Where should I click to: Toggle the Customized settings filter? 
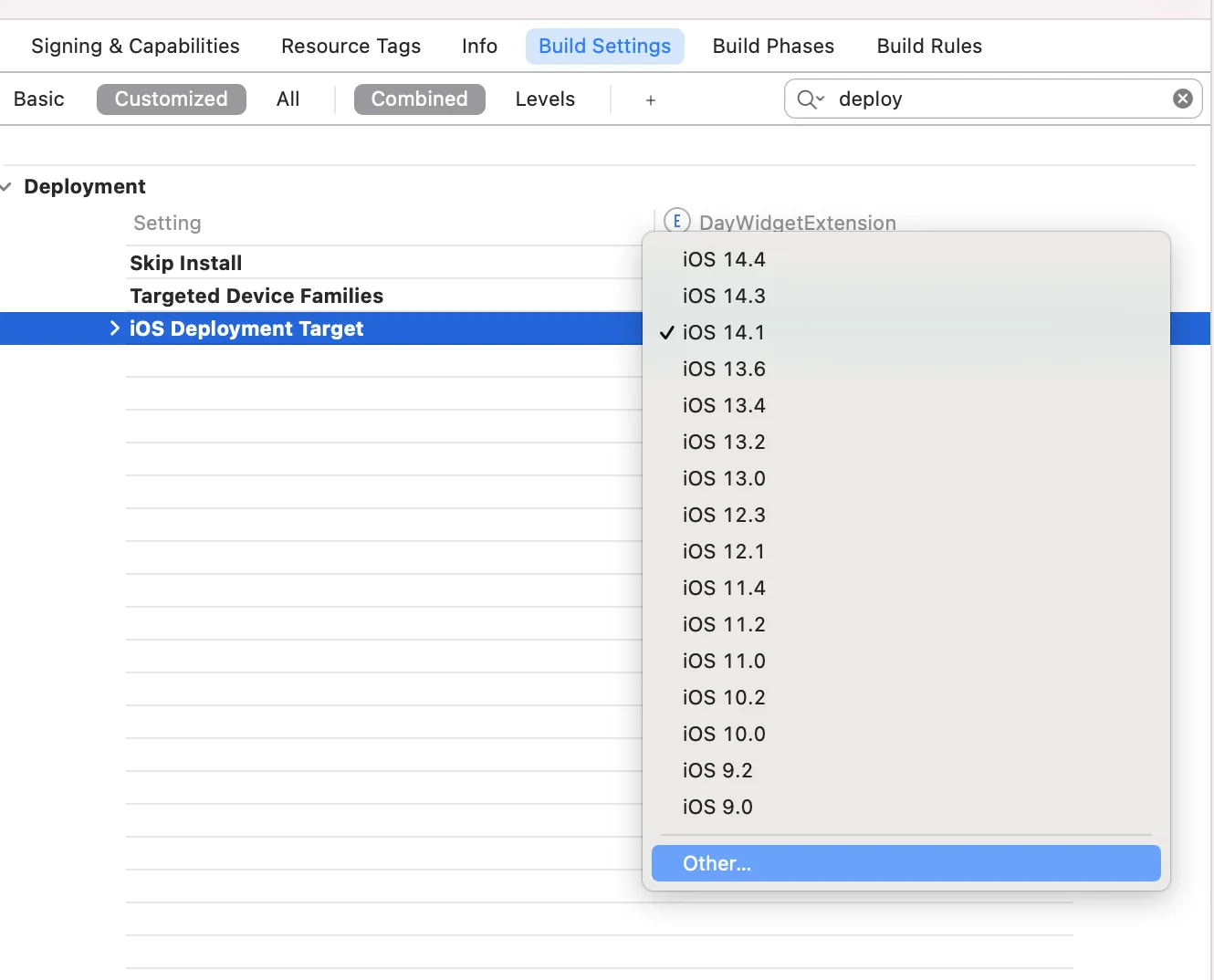tap(172, 99)
